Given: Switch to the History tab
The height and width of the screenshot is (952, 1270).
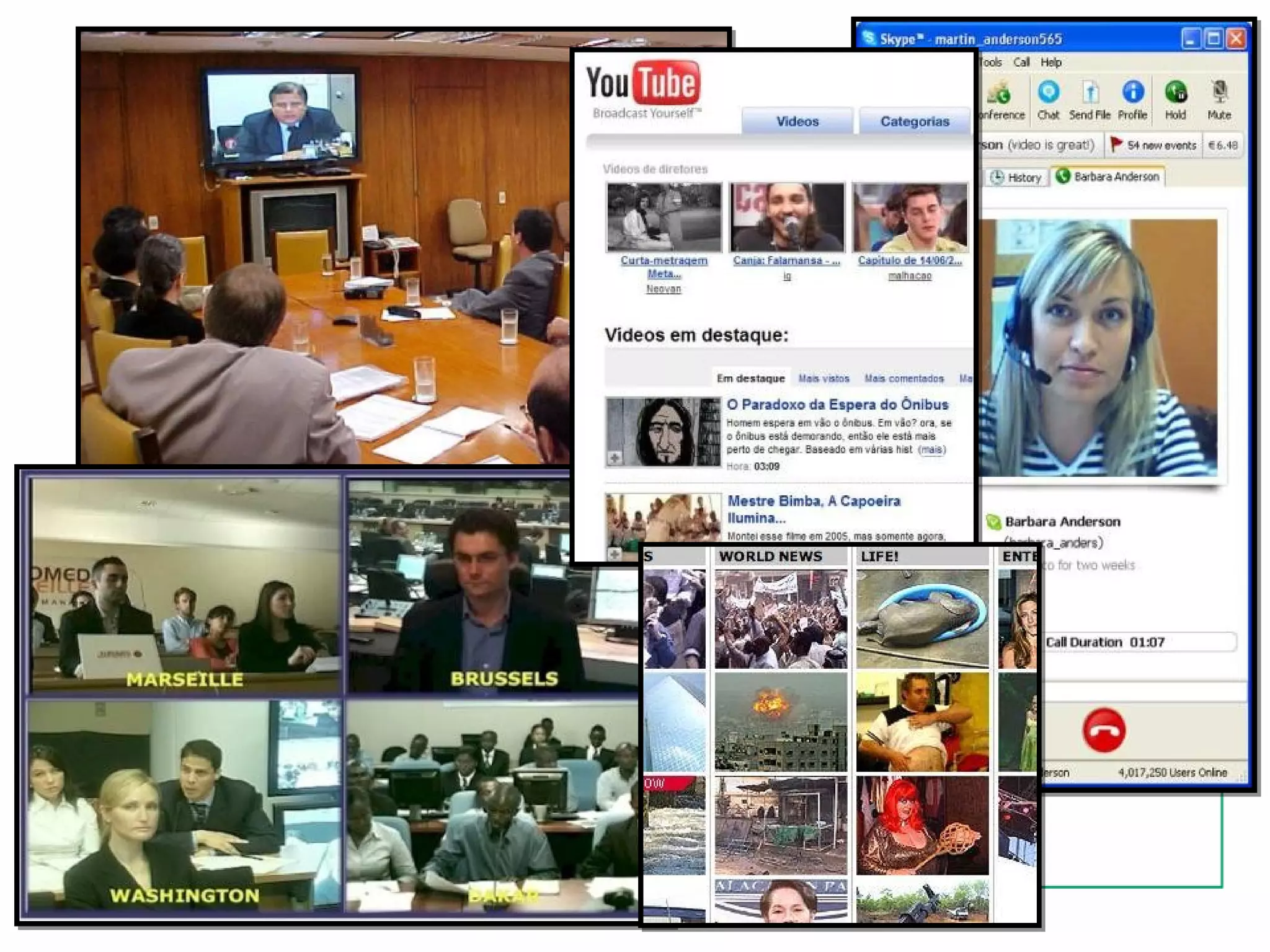Looking at the screenshot, I should click(1017, 178).
